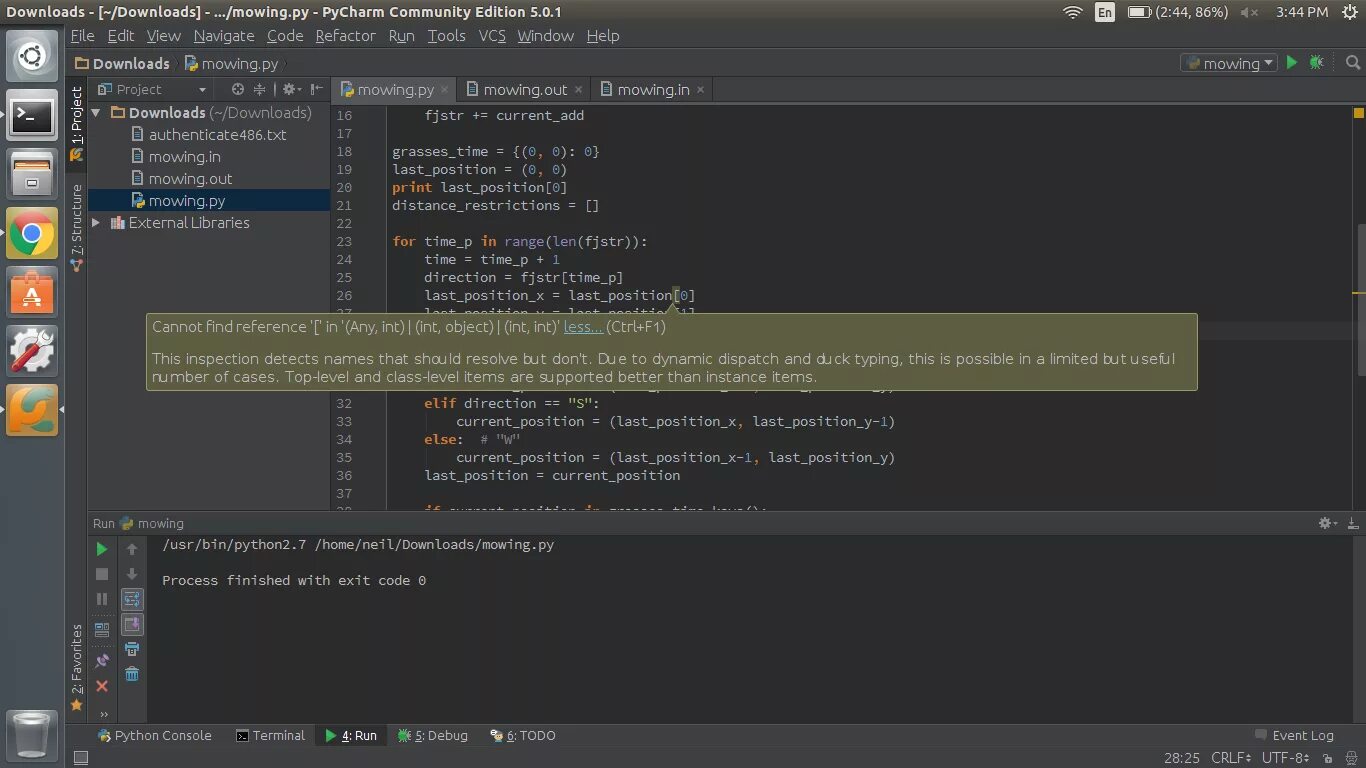The image size is (1366, 768).
Task: Click Collapse All icon in Project panel
Action: tap(259, 89)
